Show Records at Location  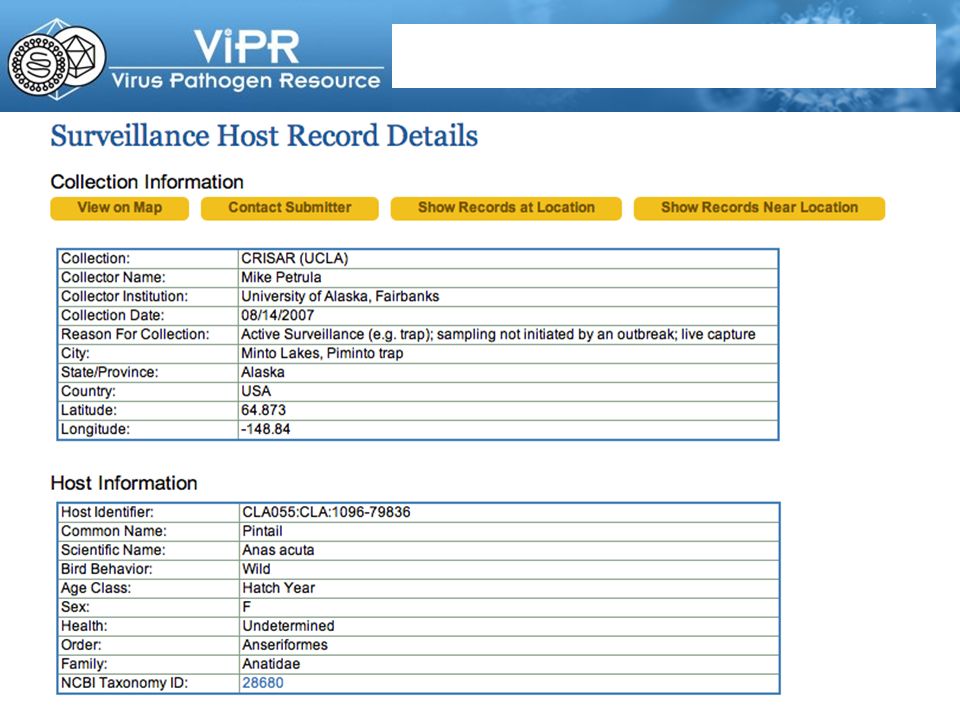pos(506,208)
